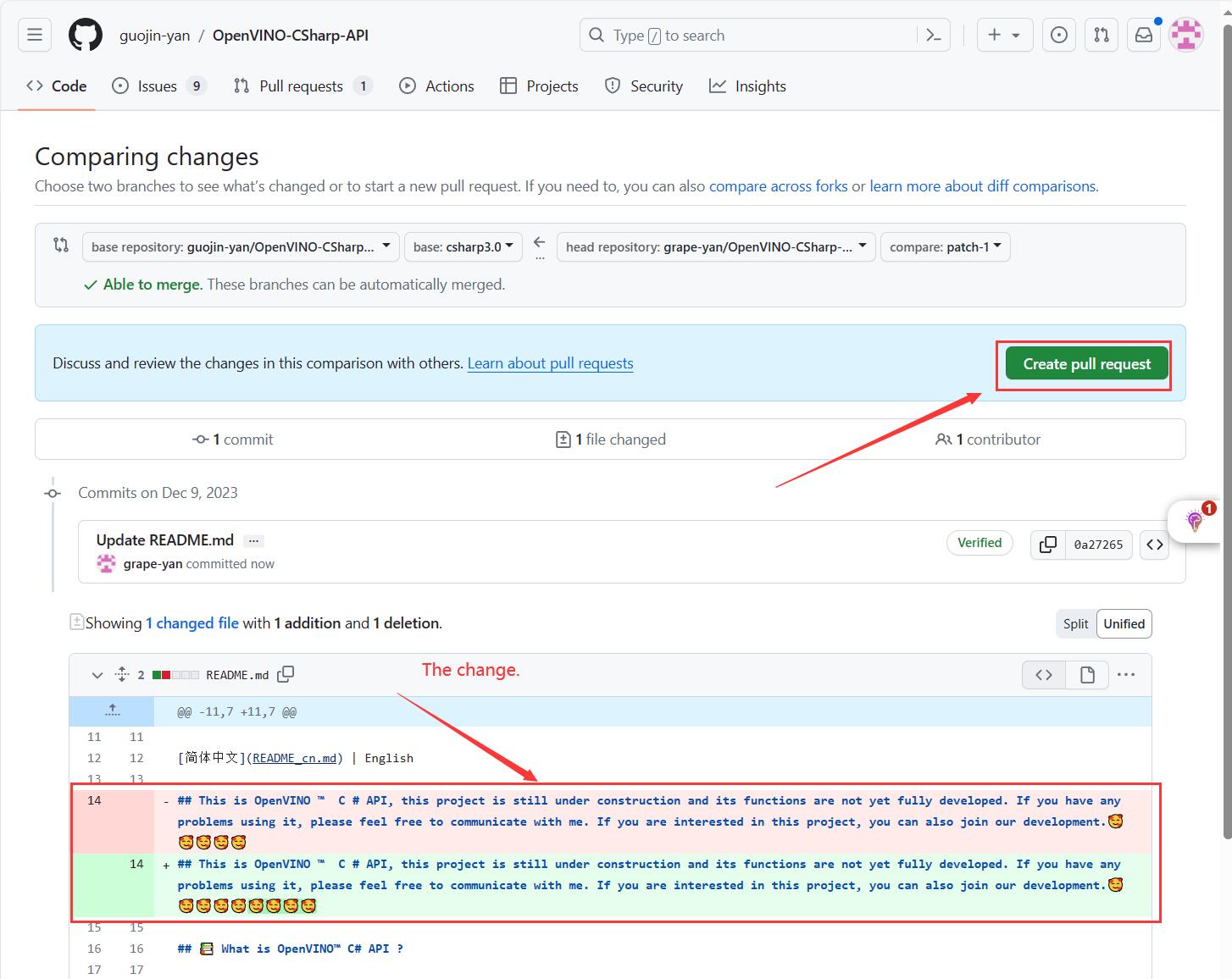1232x979 pixels.
Task: Switch to Split diff view
Action: pyautogui.click(x=1075, y=623)
